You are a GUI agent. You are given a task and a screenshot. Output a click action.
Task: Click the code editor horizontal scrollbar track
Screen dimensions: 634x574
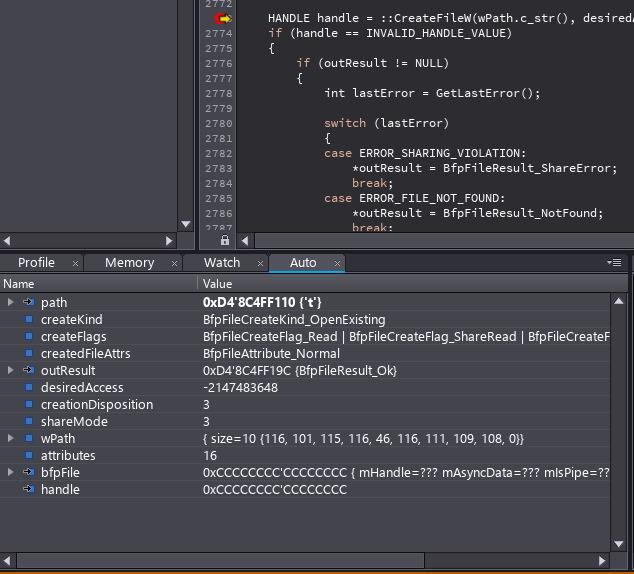coord(444,241)
